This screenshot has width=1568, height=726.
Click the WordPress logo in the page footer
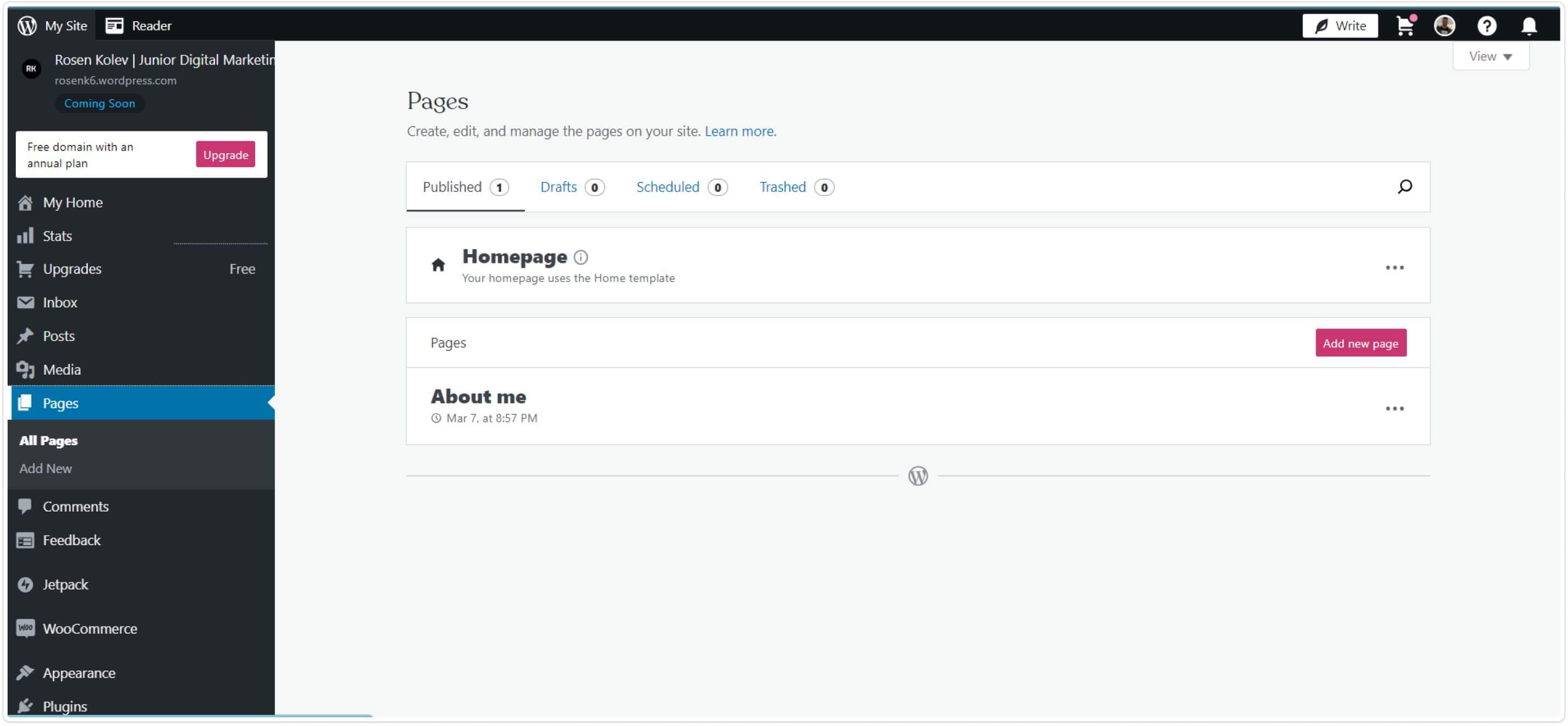[x=918, y=476]
